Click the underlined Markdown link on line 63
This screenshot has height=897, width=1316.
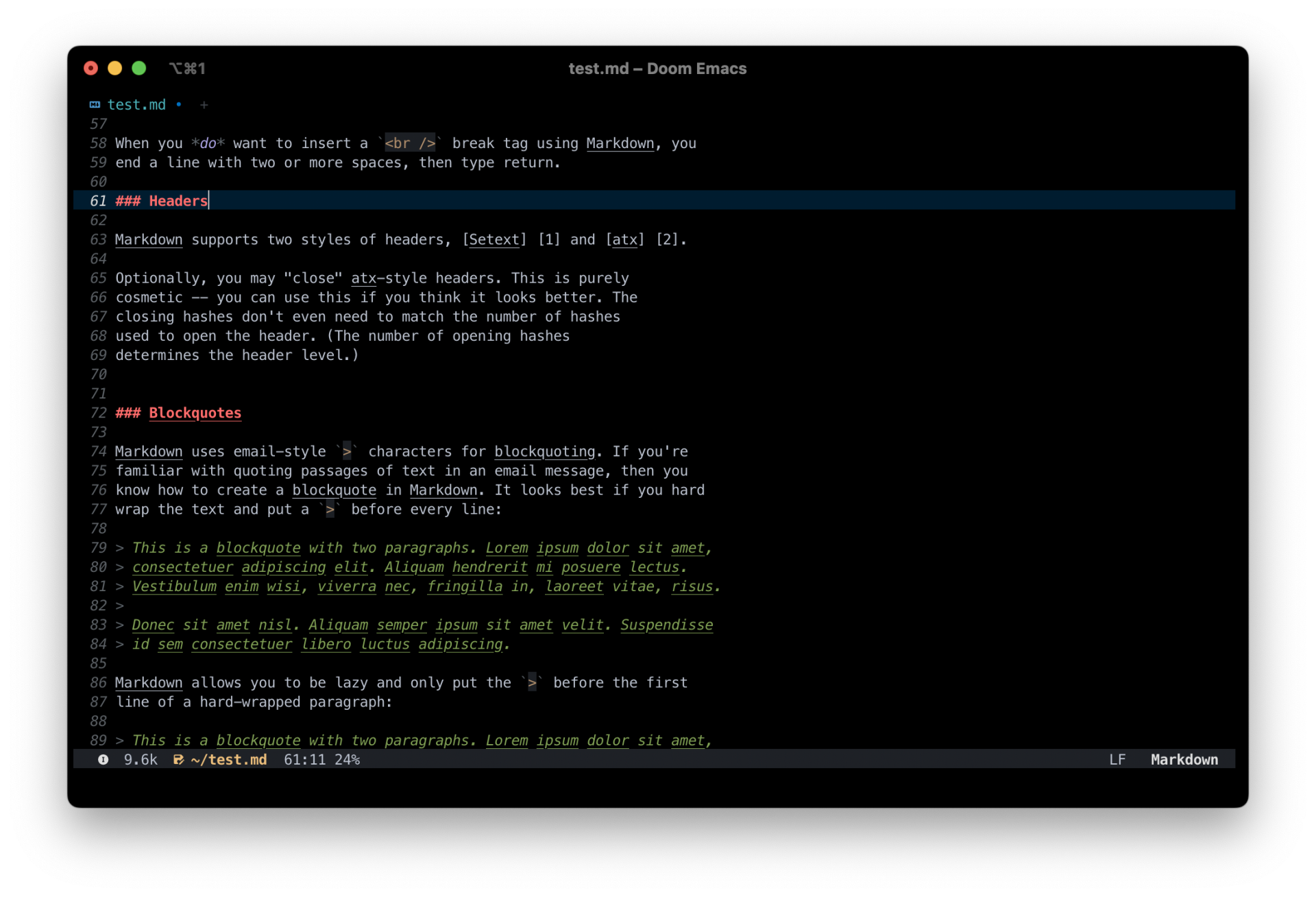(148, 239)
